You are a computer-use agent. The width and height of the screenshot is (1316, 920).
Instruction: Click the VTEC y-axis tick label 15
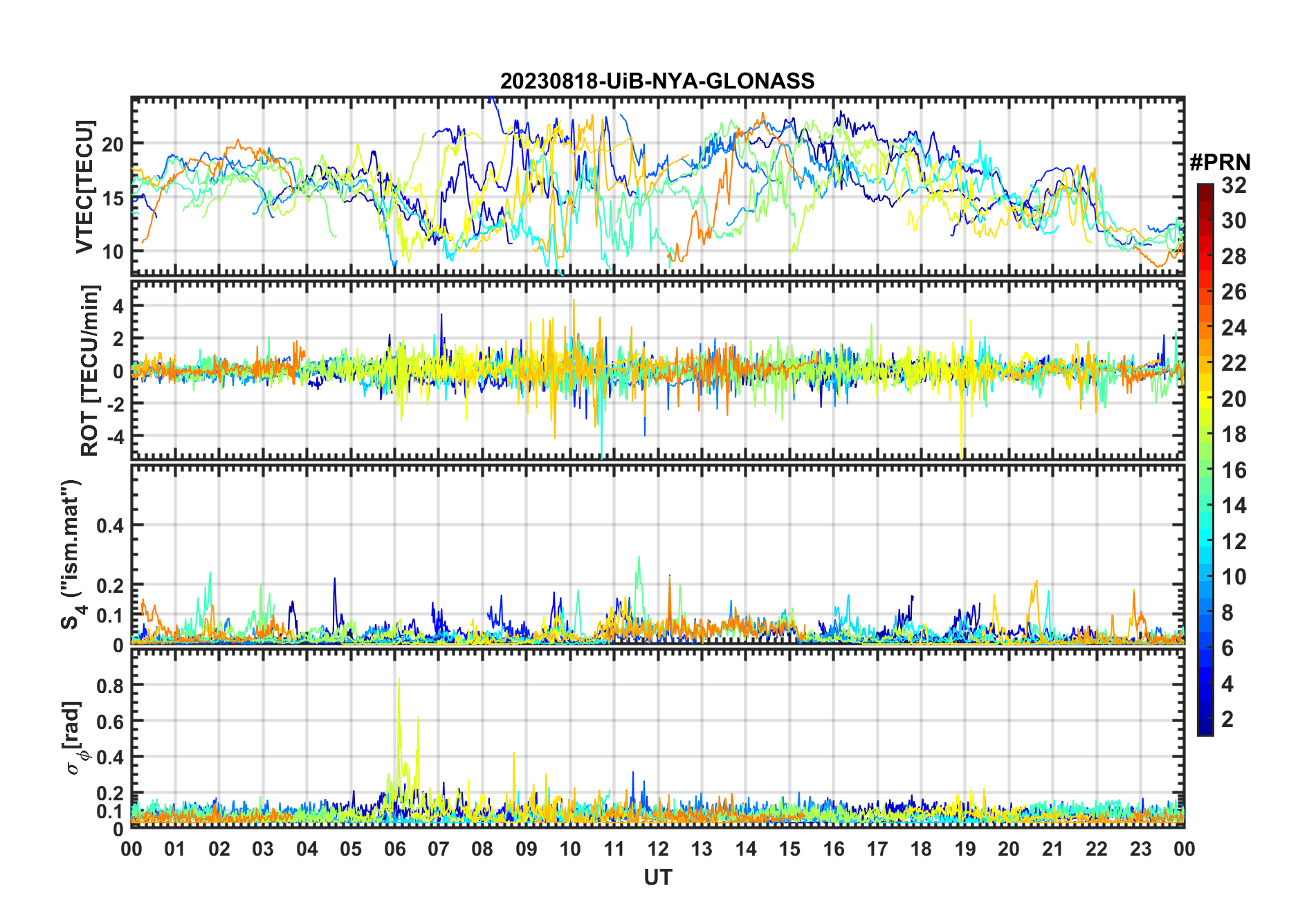pos(113,199)
